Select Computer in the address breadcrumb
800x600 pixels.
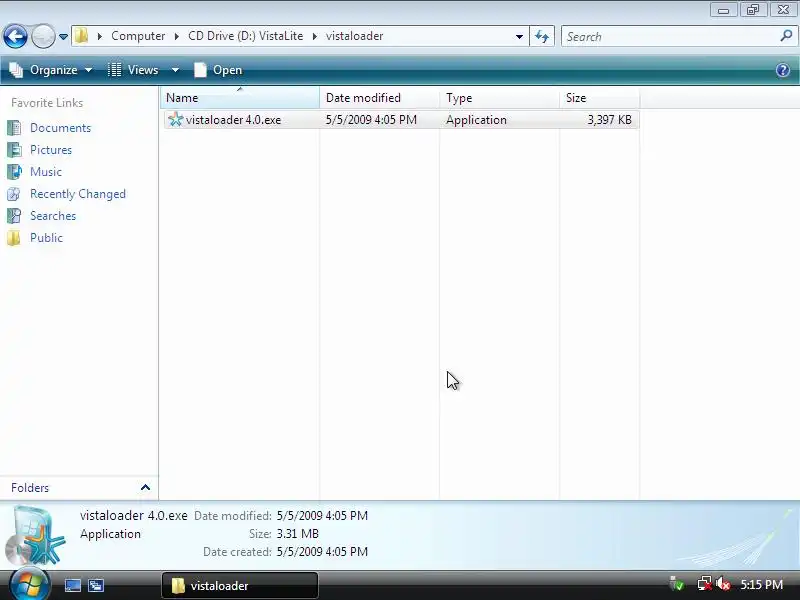coord(138,36)
